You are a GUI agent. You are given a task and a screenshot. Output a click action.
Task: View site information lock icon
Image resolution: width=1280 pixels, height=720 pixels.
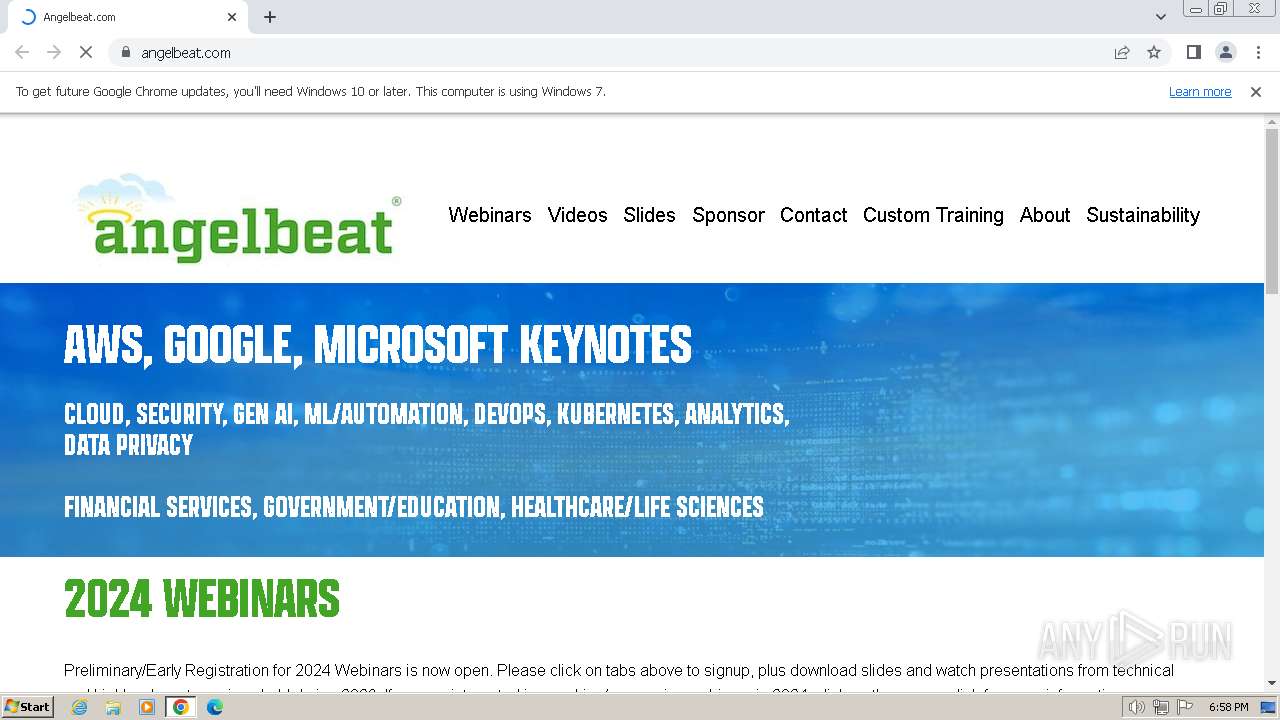point(125,52)
